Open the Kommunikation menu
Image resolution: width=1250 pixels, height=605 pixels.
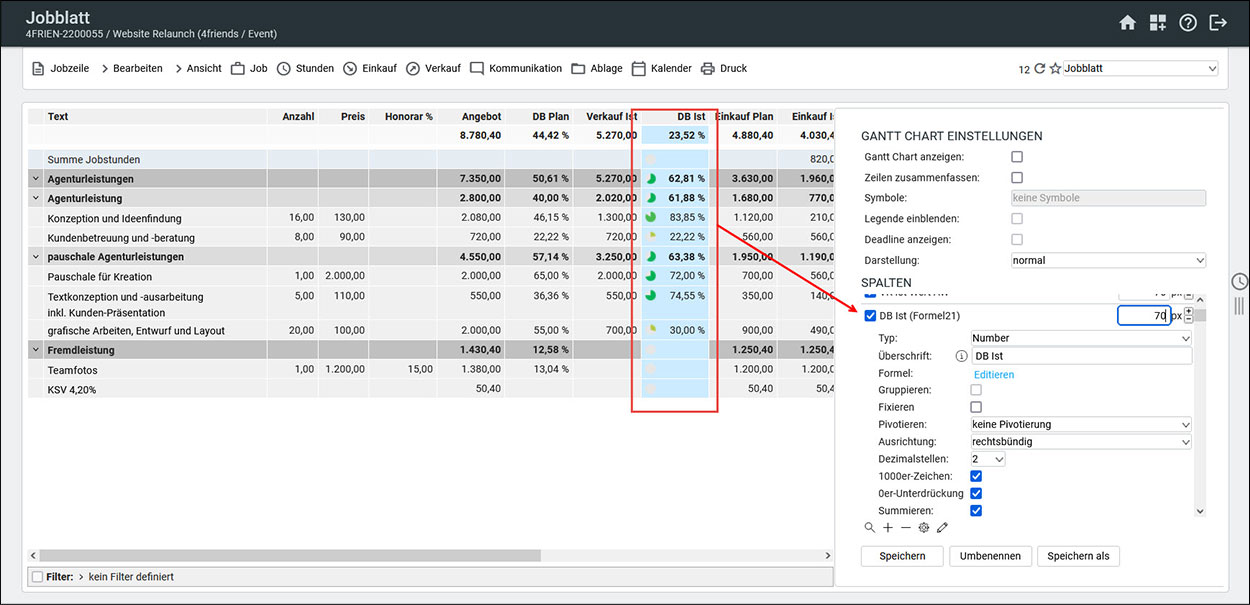(x=525, y=69)
